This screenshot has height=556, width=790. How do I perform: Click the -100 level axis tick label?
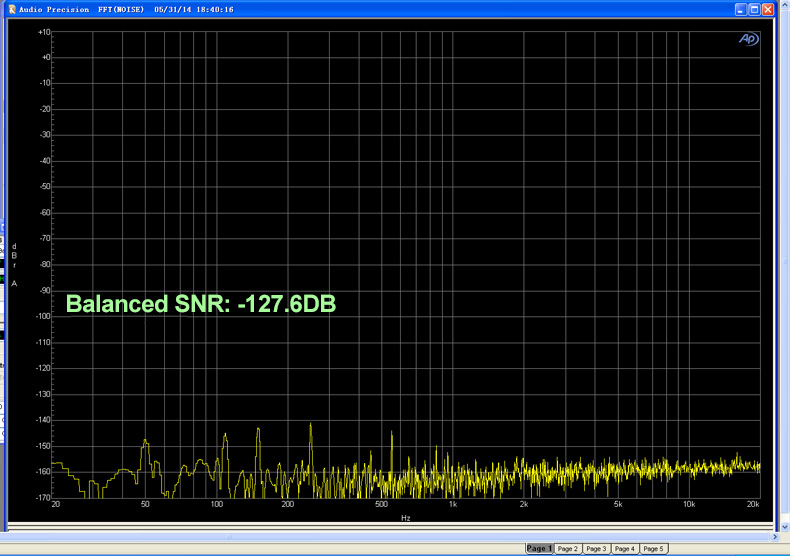click(x=43, y=316)
